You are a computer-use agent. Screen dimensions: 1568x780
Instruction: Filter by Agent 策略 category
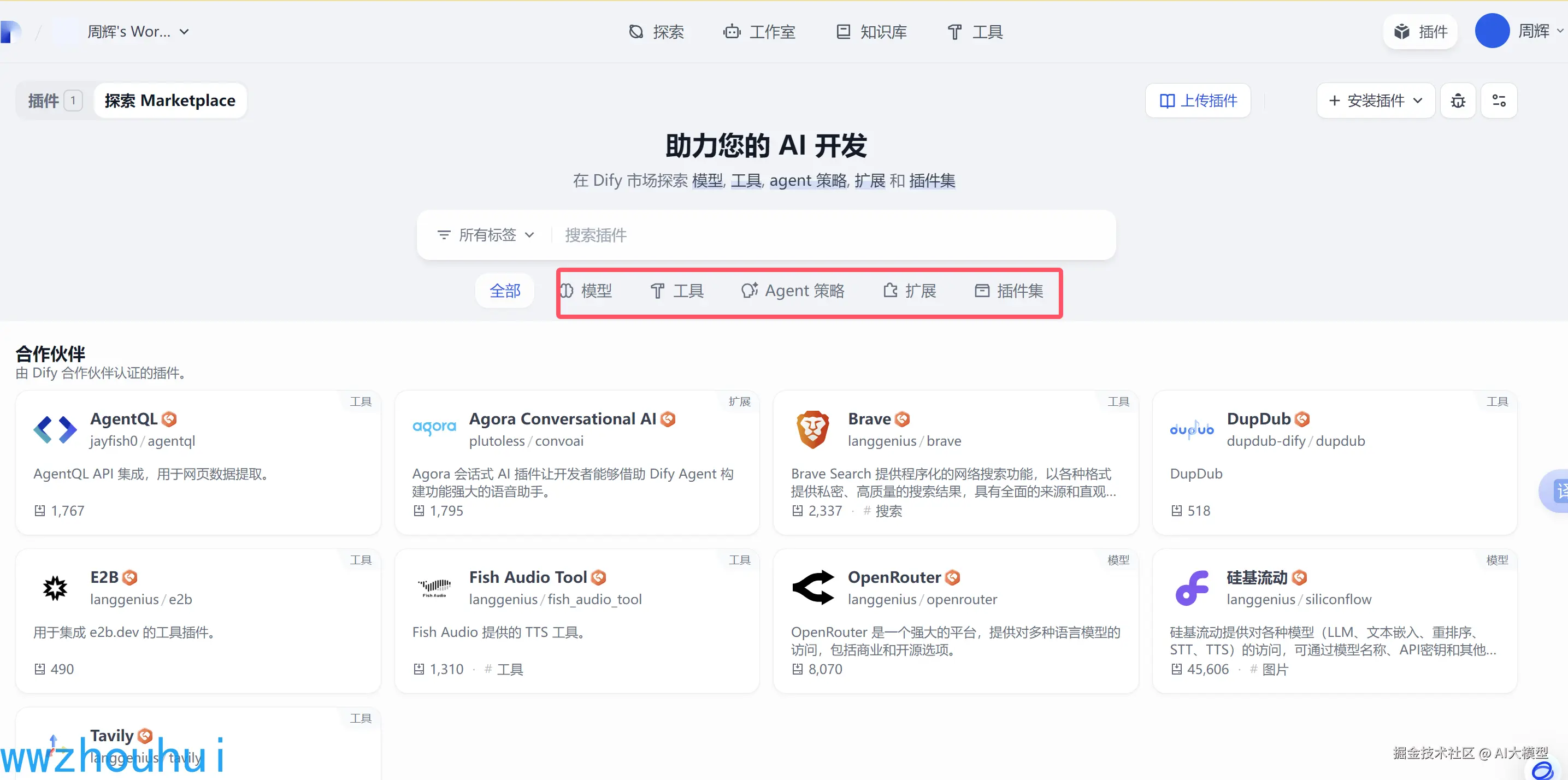793,291
